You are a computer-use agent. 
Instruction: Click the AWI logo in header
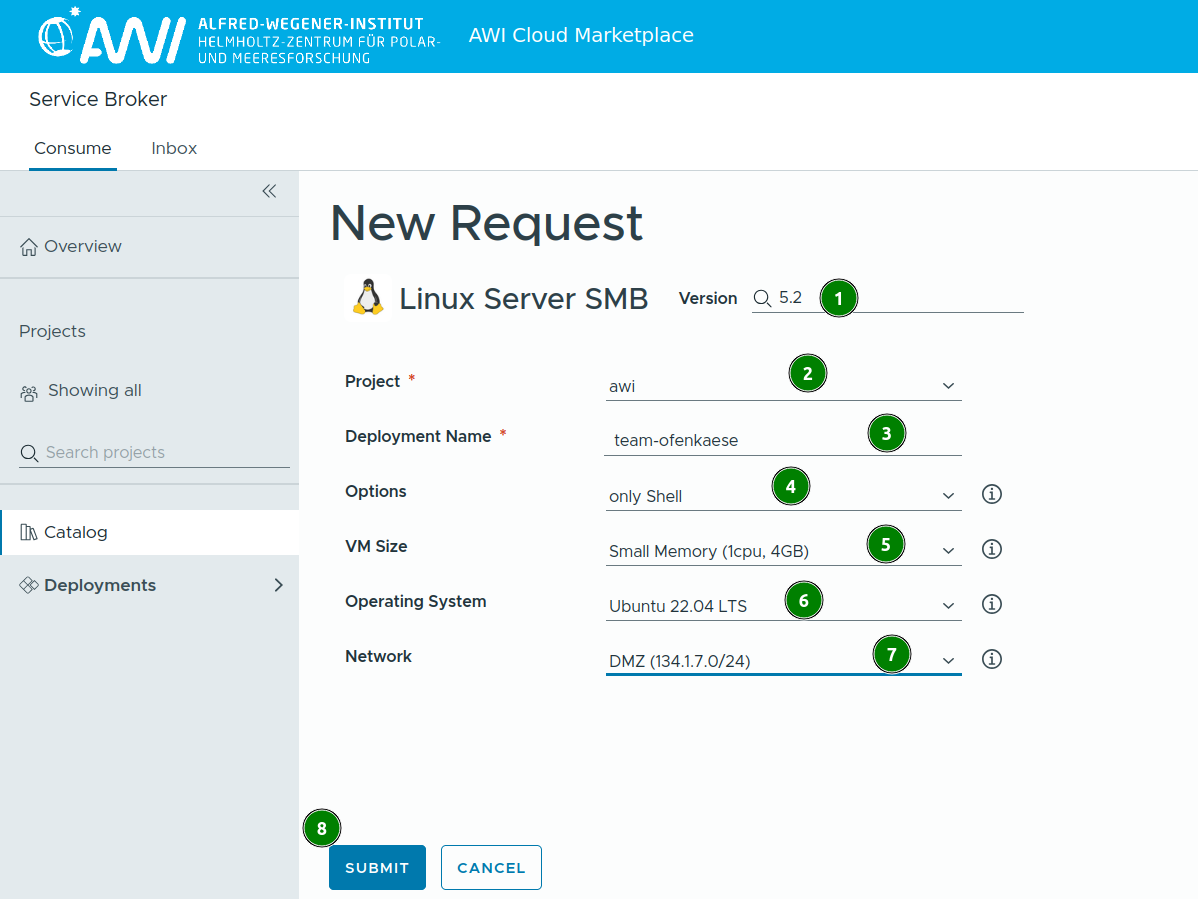[x=112, y=37]
